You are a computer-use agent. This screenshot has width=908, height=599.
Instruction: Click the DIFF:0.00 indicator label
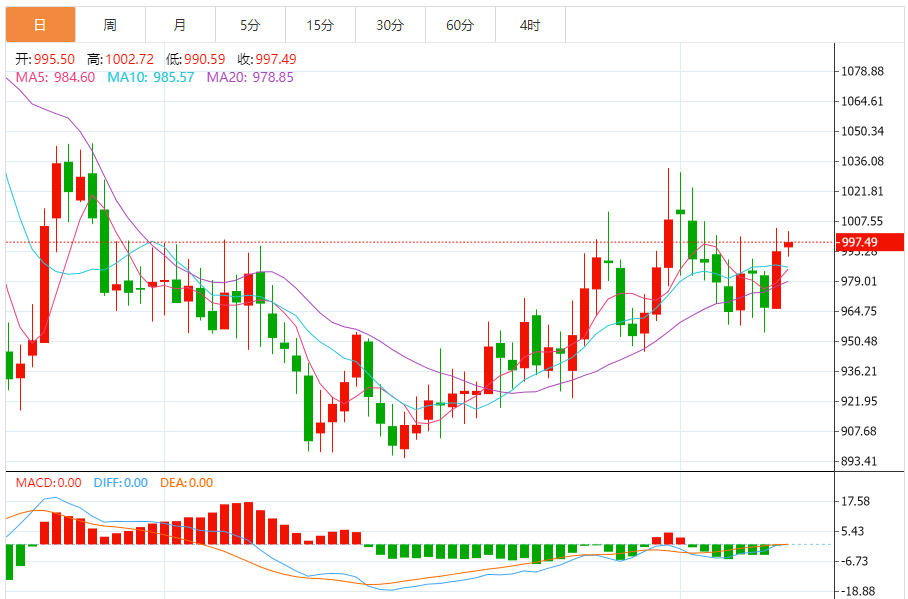[121, 483]
